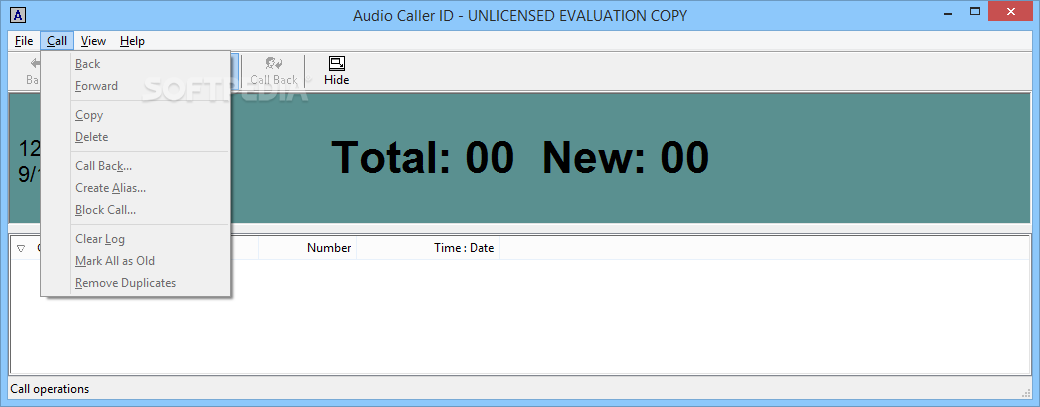Choose Call Back... menu entry
The height and width of the screenshot is (407, 1040).
[136, 166]
